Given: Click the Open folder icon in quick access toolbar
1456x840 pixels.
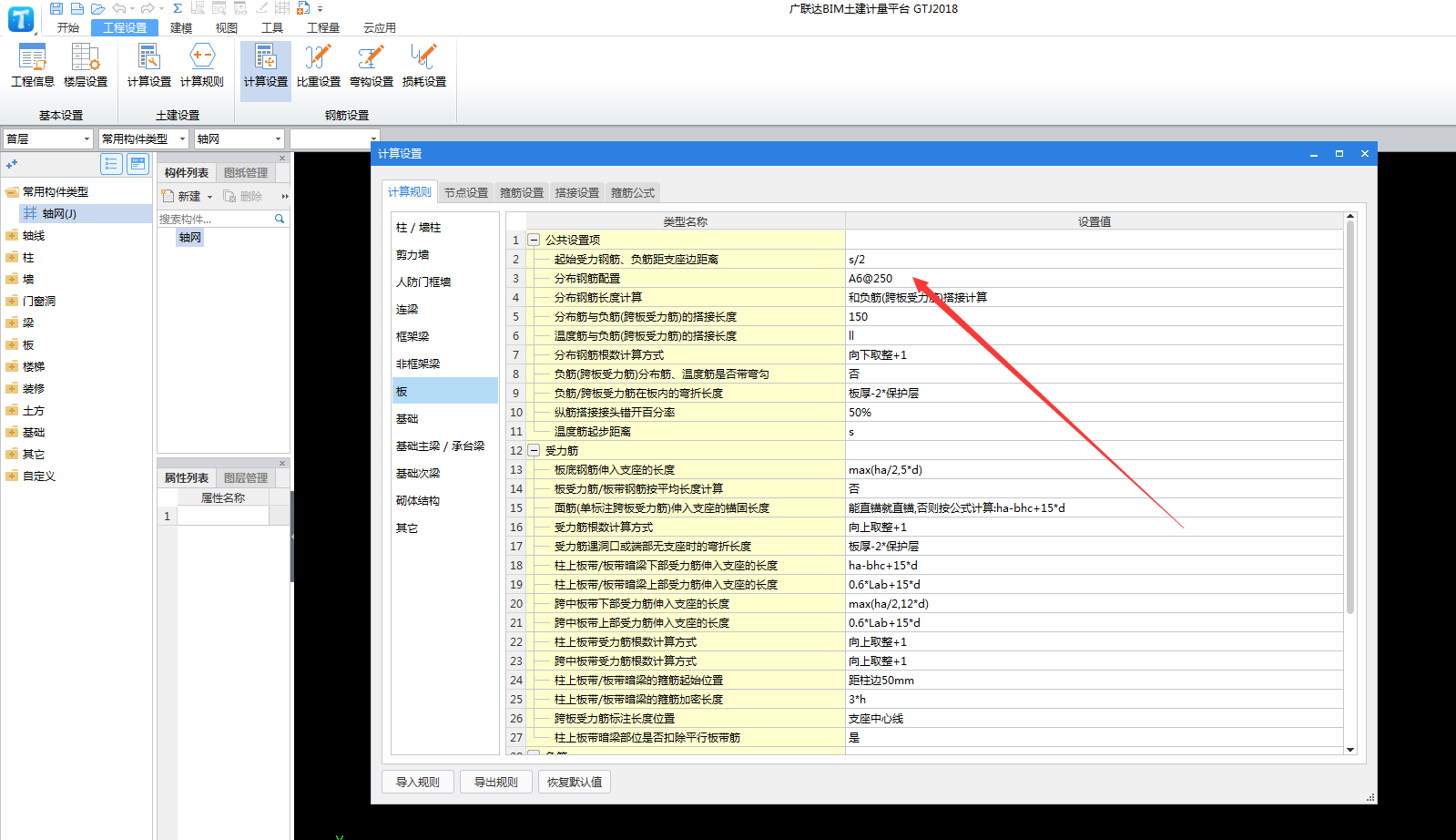Looking at the screenshot, I should click(x=98, y=8).
